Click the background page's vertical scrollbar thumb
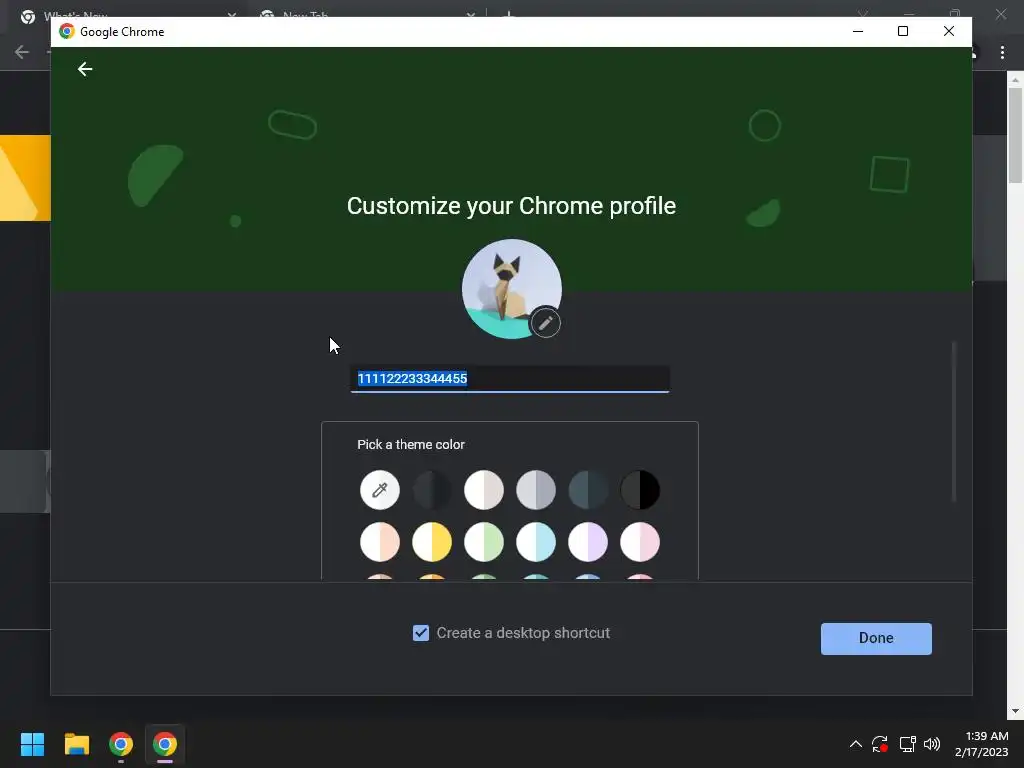The height and width of the screenshot is (768, 1024). 1014,135
